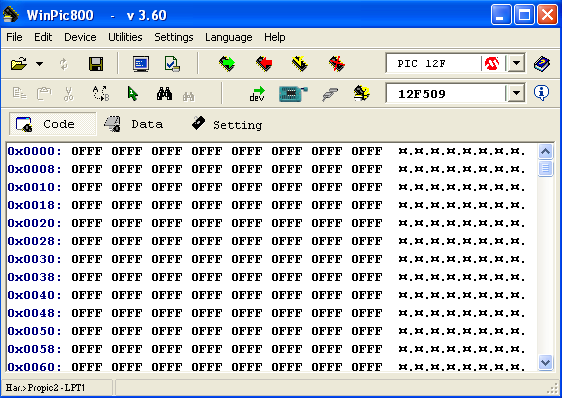Switch to the Data tab
562x398 pixels.
point(134,124)
